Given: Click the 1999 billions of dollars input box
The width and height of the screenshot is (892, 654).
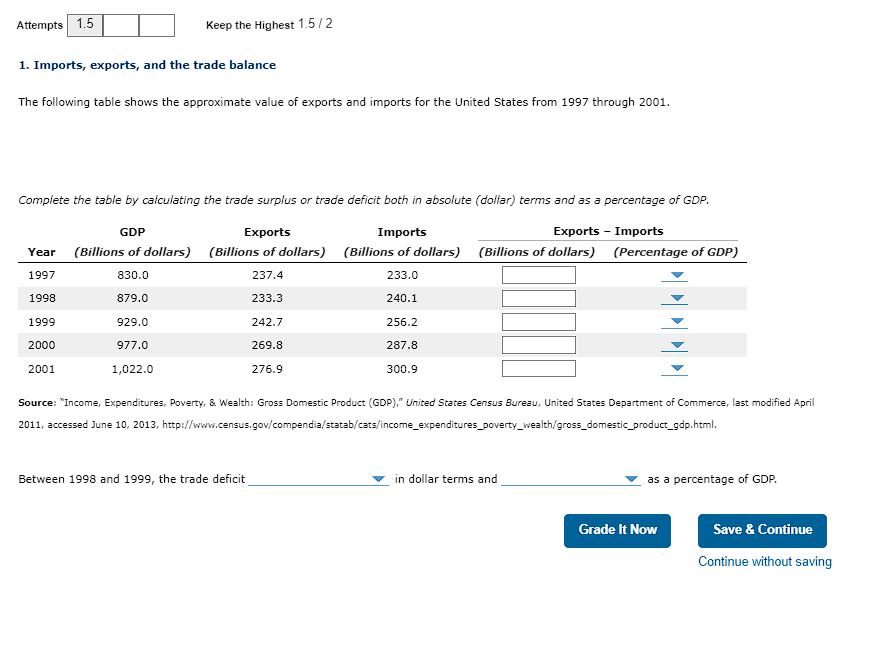Looking at the screenshot, I should coord(538,321).
